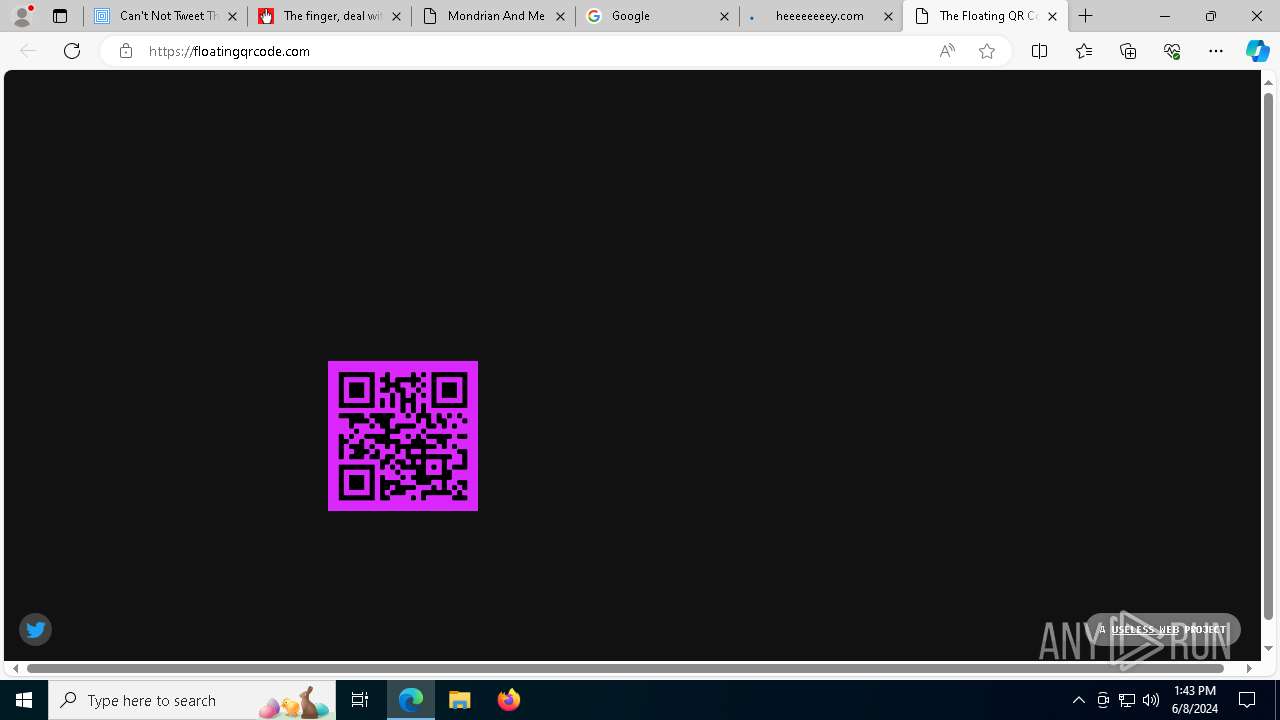This screenshot has width=1280, height=720.
Task: Open the notification center icon
Action: pyautogui.click(x=1247, y=700)
